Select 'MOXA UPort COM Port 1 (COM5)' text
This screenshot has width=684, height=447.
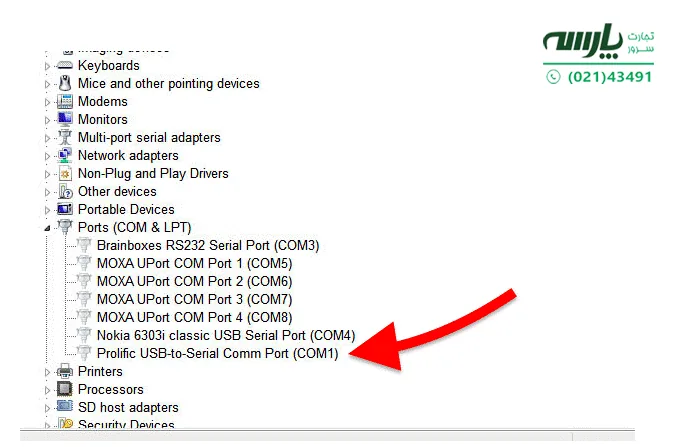click(x=194, y=263)
